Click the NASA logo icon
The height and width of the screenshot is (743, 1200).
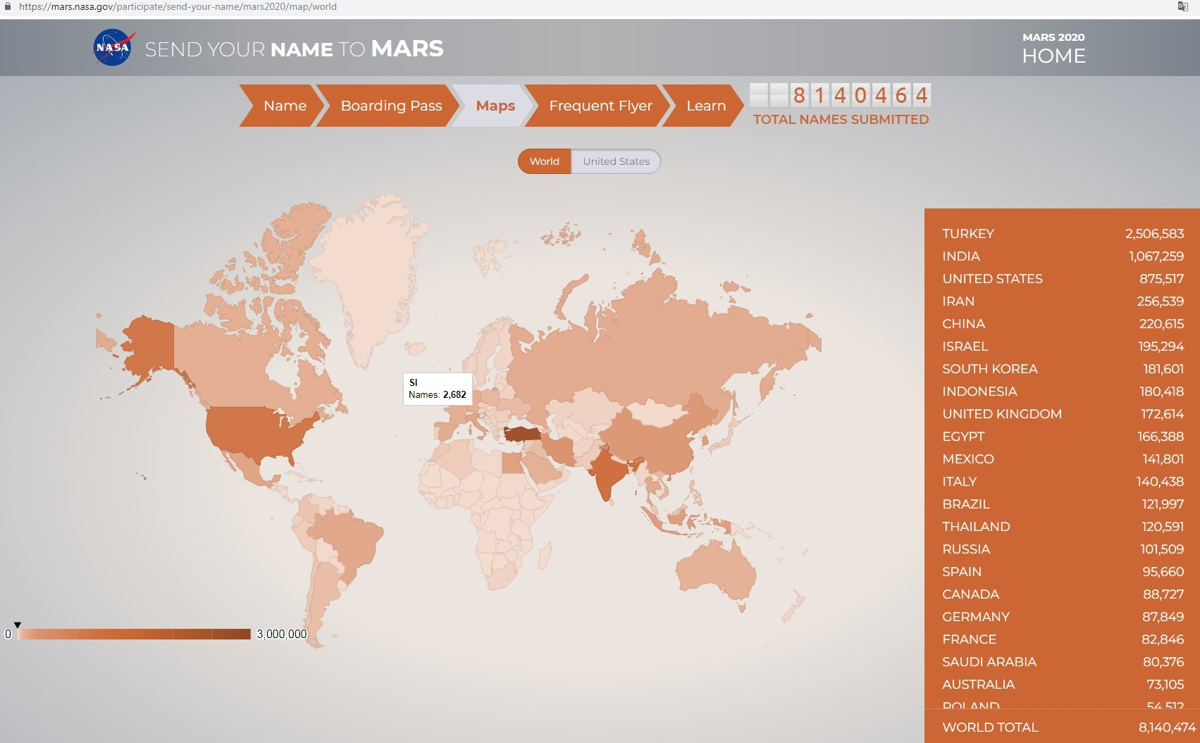[x=113, y=48]
